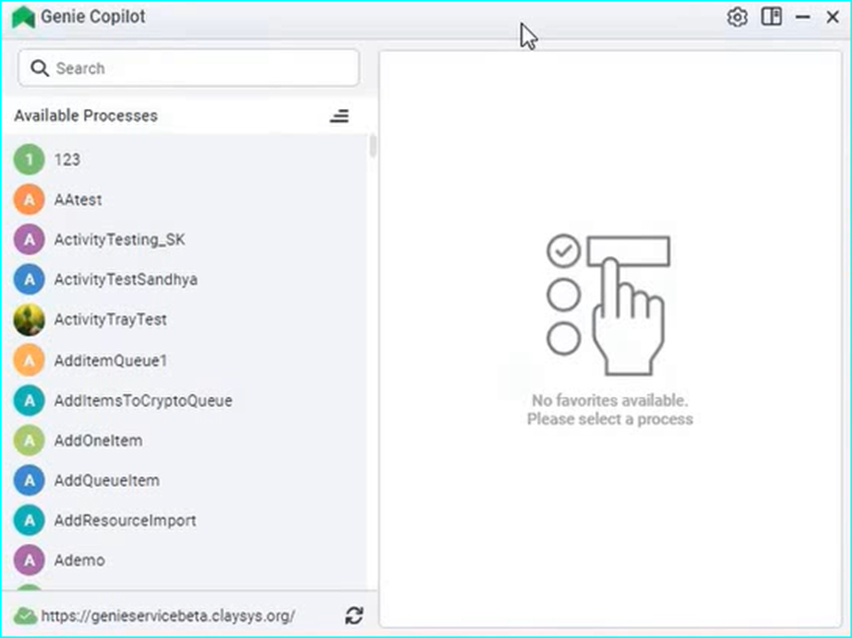Close the Genie Copilot window
852x638 pixels.
[x=832, y=17]
